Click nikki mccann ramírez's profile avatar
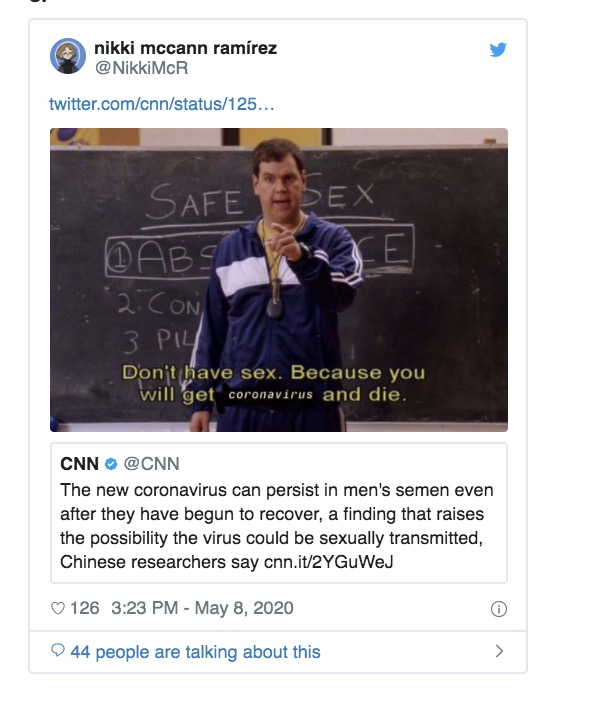 tap(68, 56)
